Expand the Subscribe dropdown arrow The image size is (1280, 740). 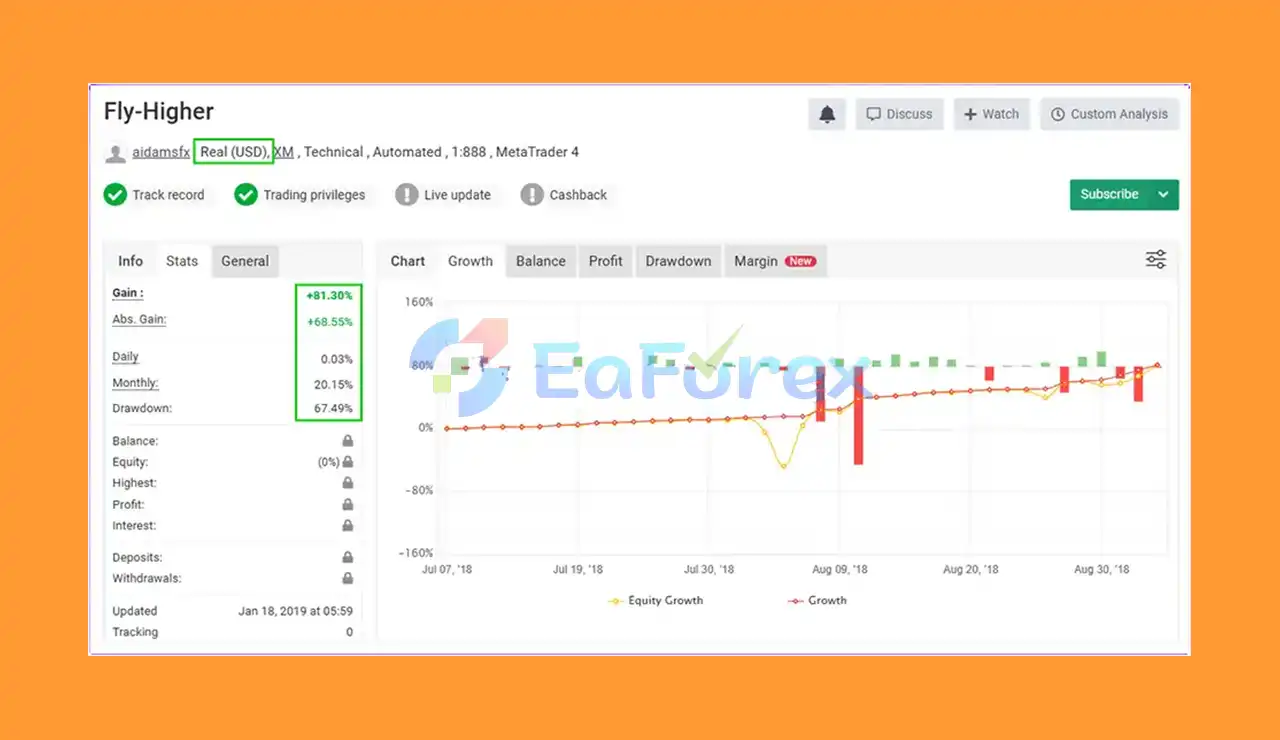click(x=1163, y=194)
